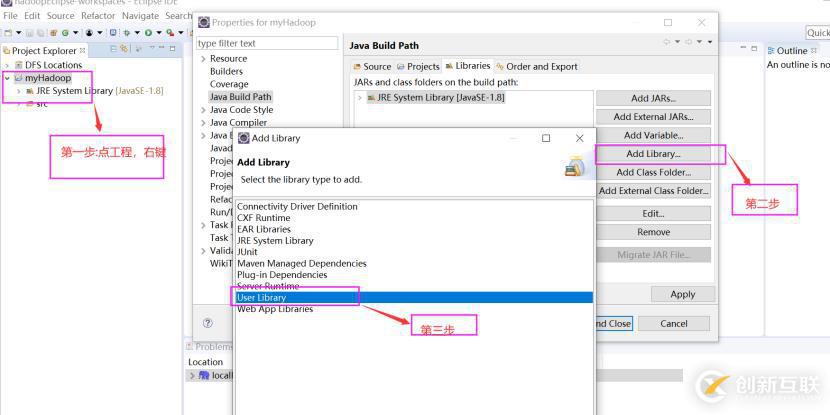This screenshot has height=415, width=830.
Task: Click the Quick Access search field
Action: coord(818,33)
